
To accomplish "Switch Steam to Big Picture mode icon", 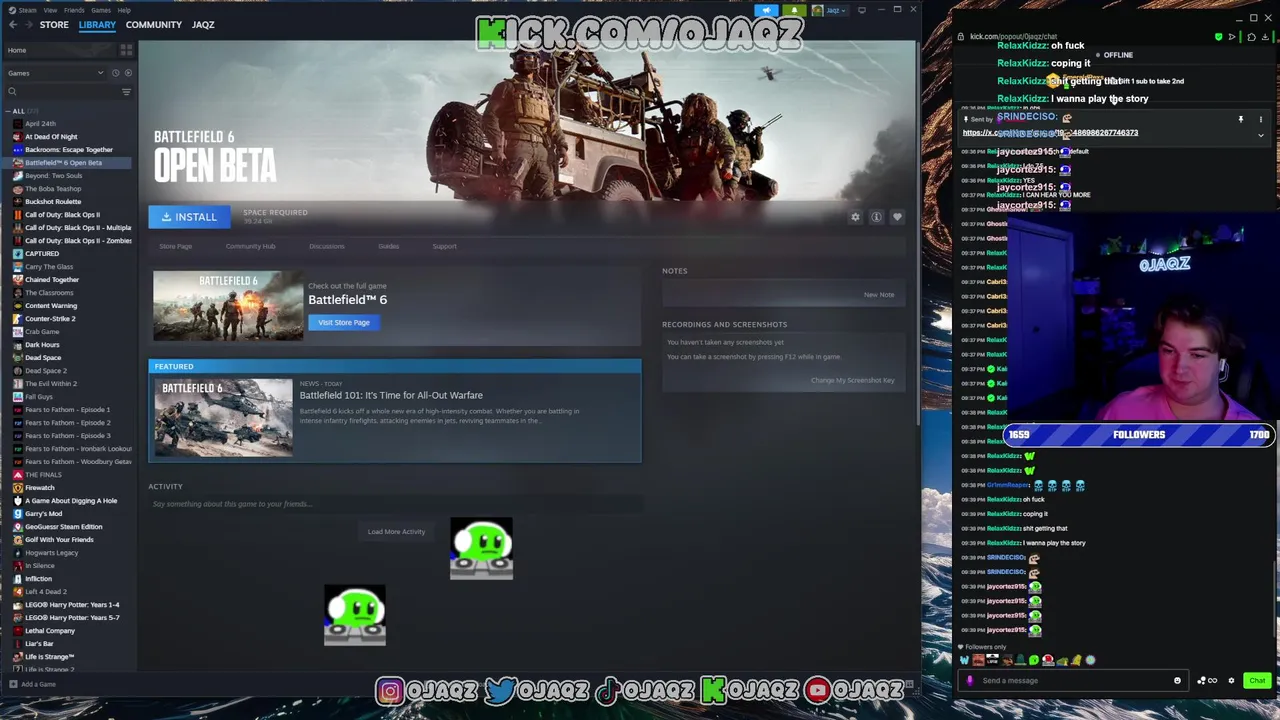I will pyautogui.click(x=862, y=10).
